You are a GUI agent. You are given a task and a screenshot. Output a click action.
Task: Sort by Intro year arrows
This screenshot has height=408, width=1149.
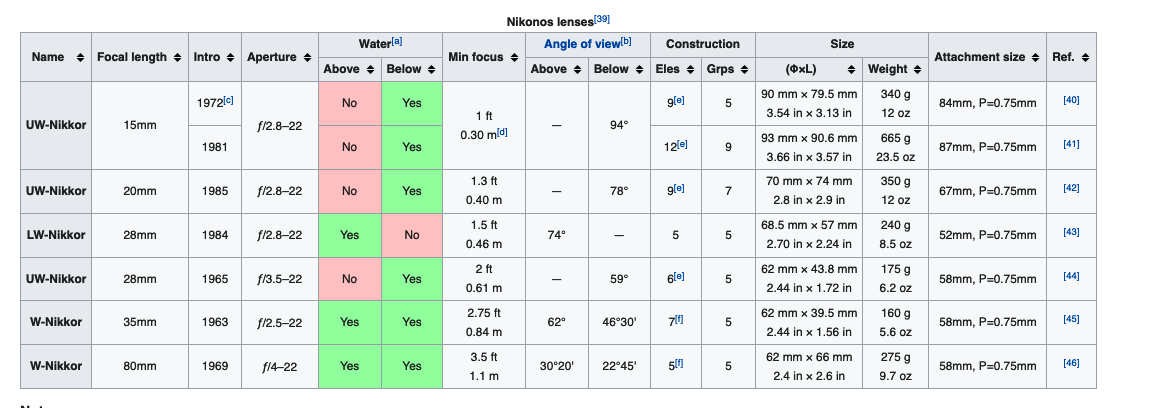click(229, 57)
